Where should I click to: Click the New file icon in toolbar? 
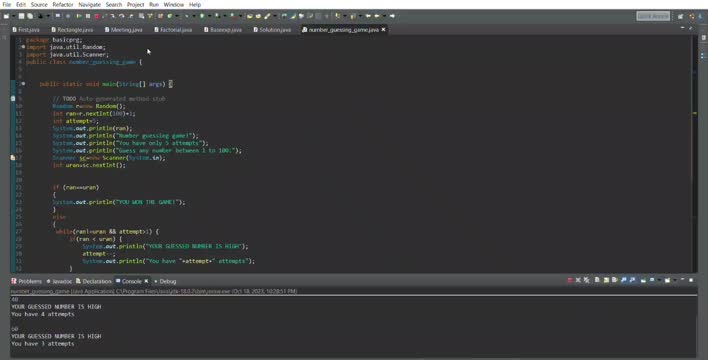click(x=6, y=16)
